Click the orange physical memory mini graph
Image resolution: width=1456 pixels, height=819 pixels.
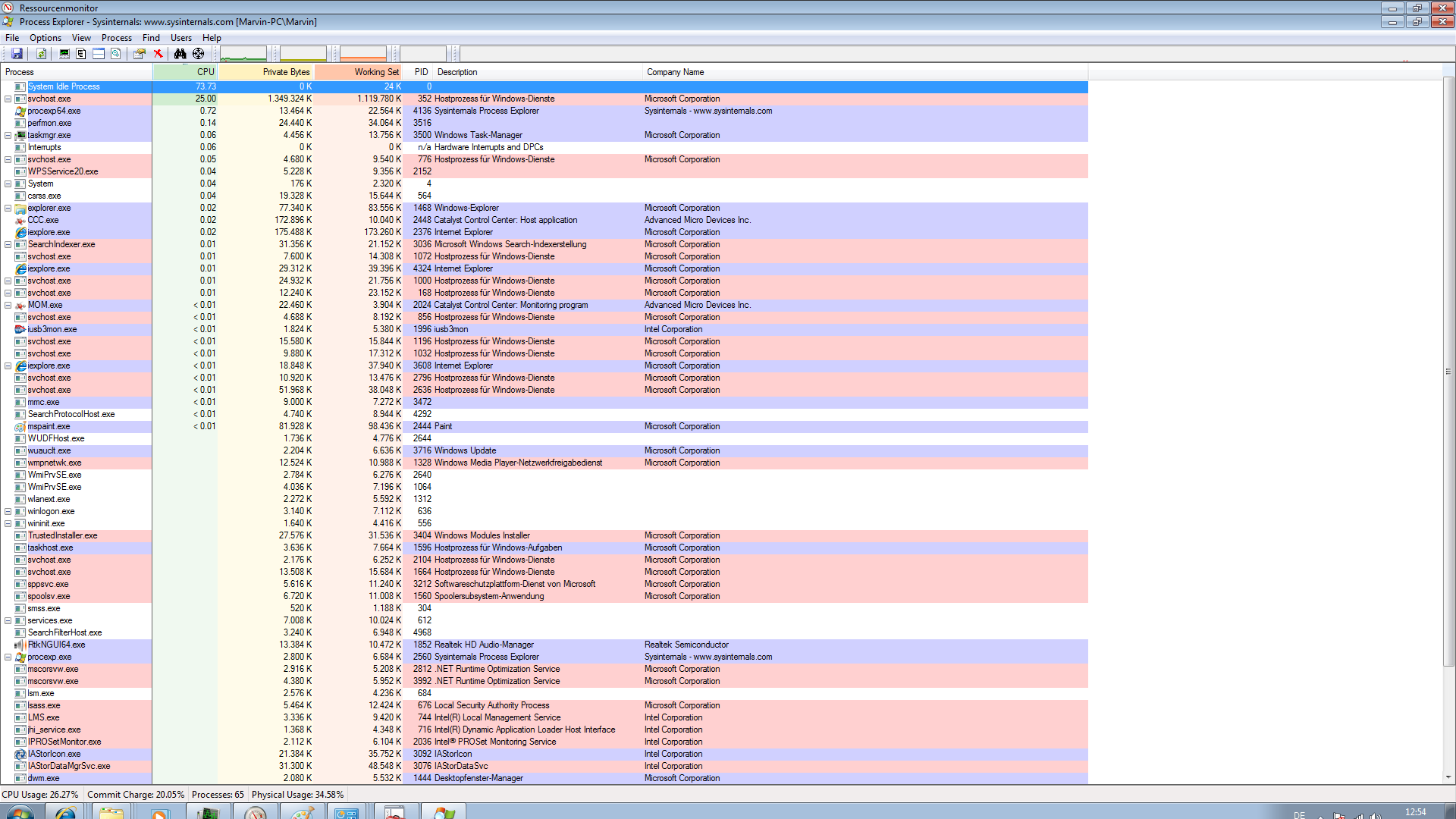[363, 54]
